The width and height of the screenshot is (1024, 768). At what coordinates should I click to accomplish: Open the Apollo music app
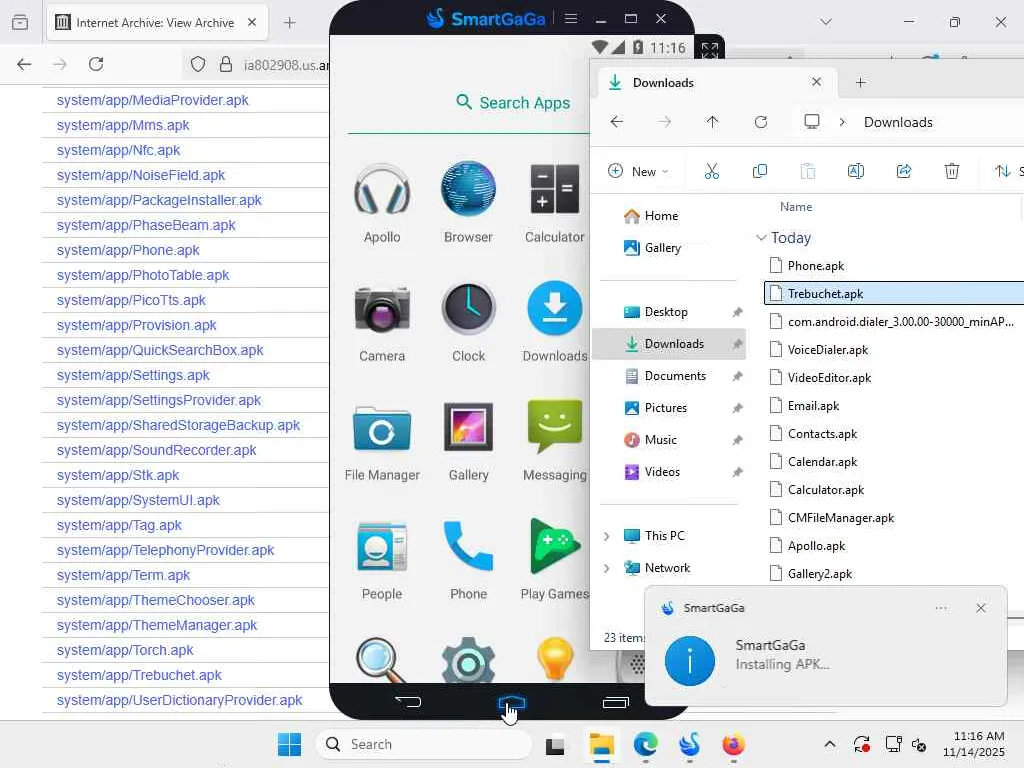click(382, 189)
